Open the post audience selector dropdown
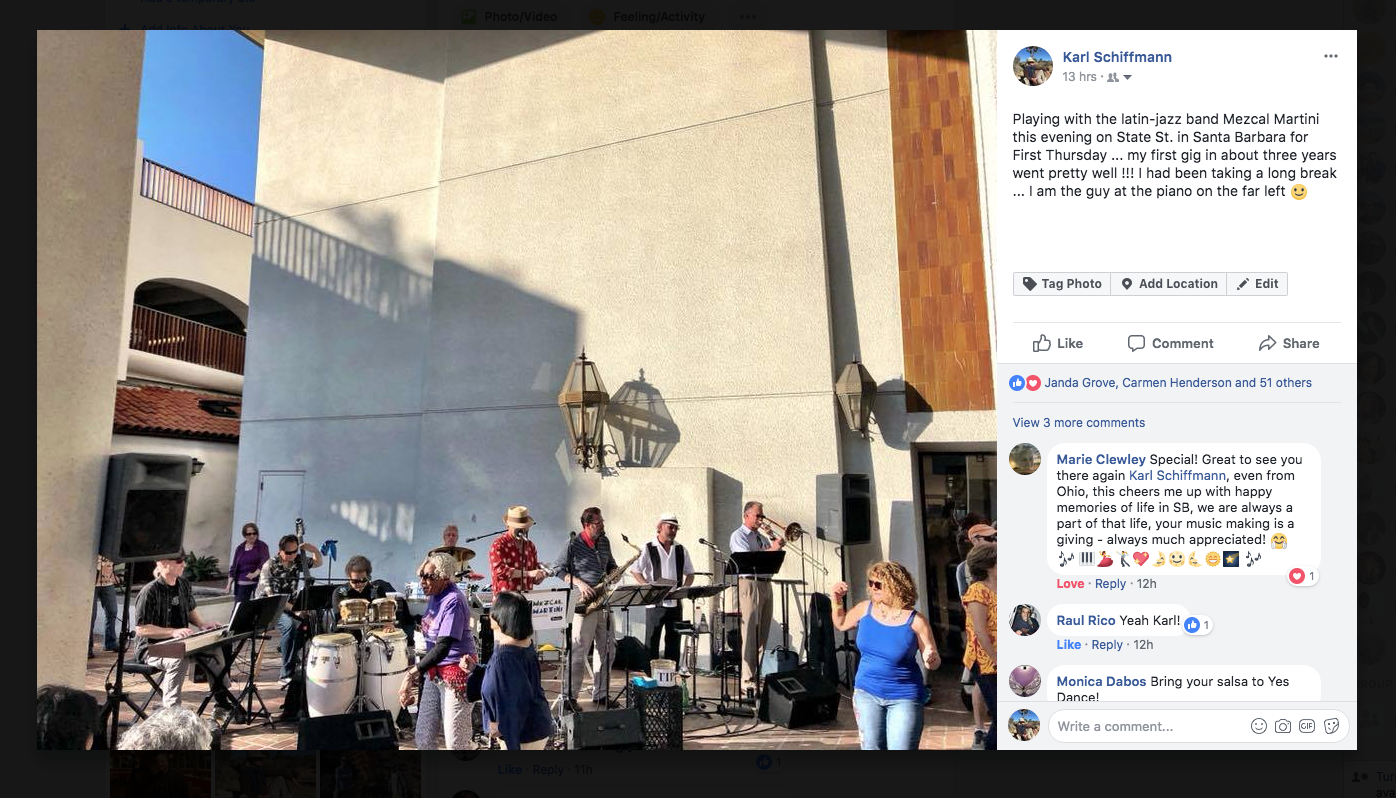1396x798 pixels. (x=1119, y=77)
